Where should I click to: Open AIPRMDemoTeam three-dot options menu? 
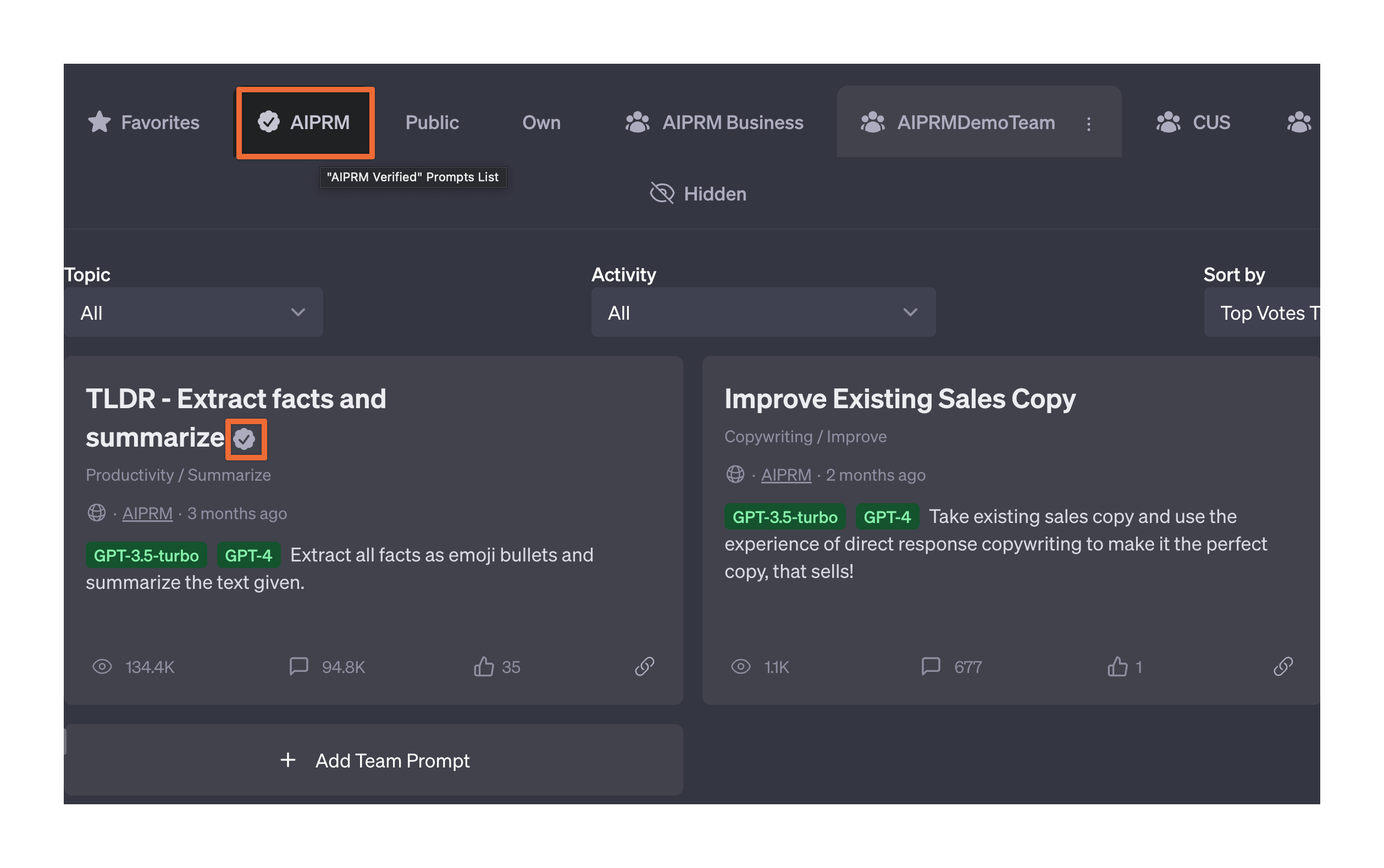click(x=1088, y=124)
